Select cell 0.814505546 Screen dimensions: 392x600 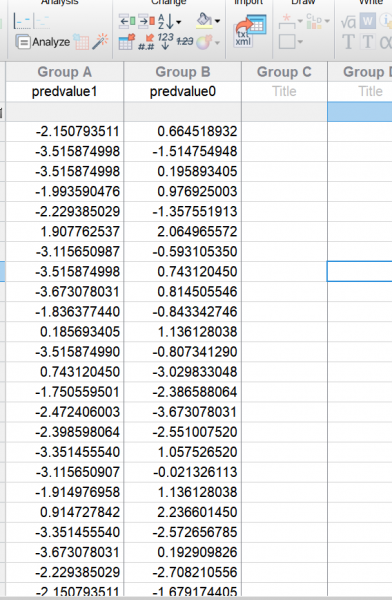pos(183,292)
